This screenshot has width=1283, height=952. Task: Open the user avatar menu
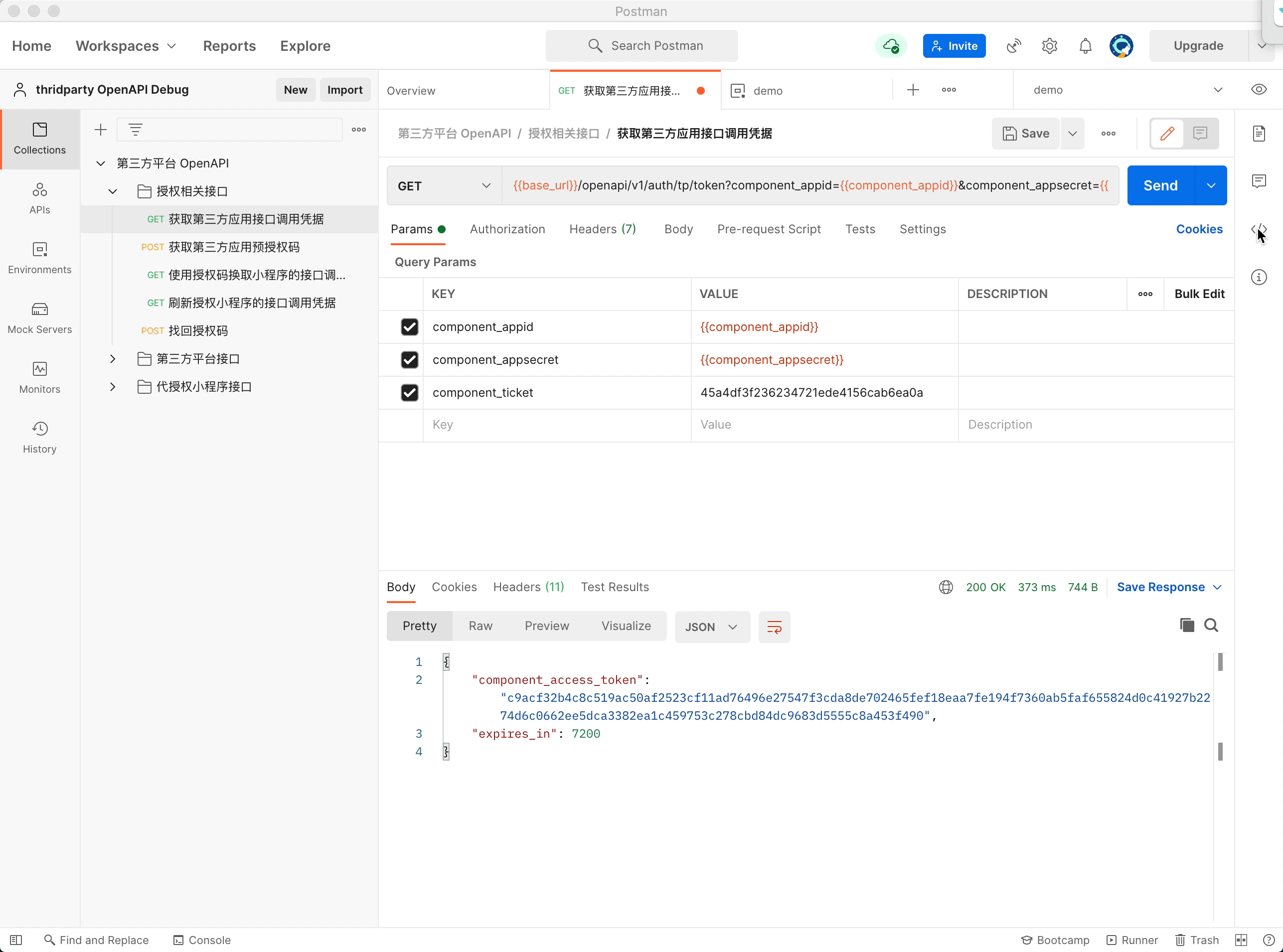tap(1121, 46)
